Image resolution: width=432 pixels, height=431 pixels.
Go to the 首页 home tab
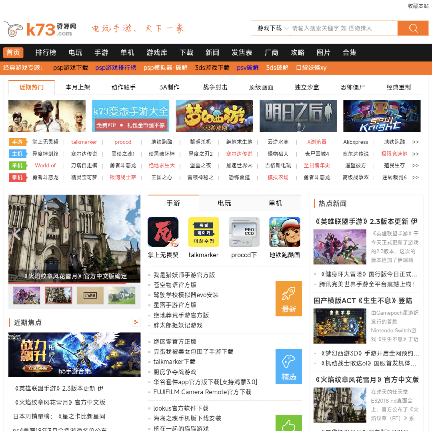click(13, 52)
